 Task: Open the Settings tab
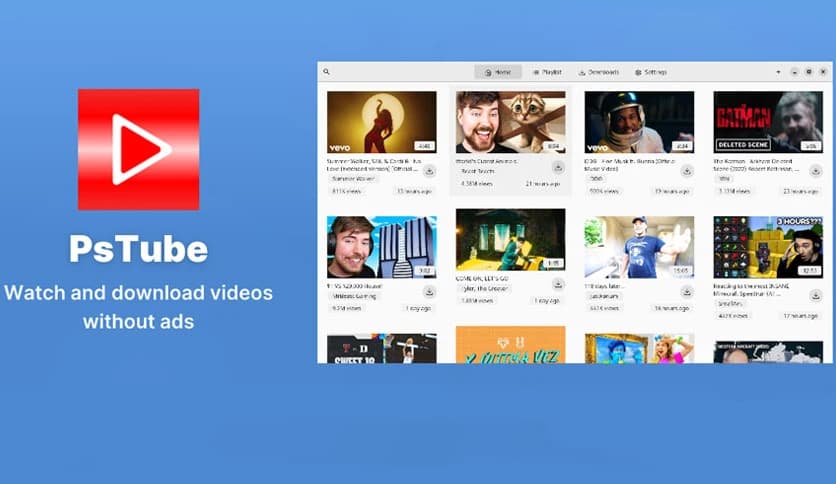point(651,72)
